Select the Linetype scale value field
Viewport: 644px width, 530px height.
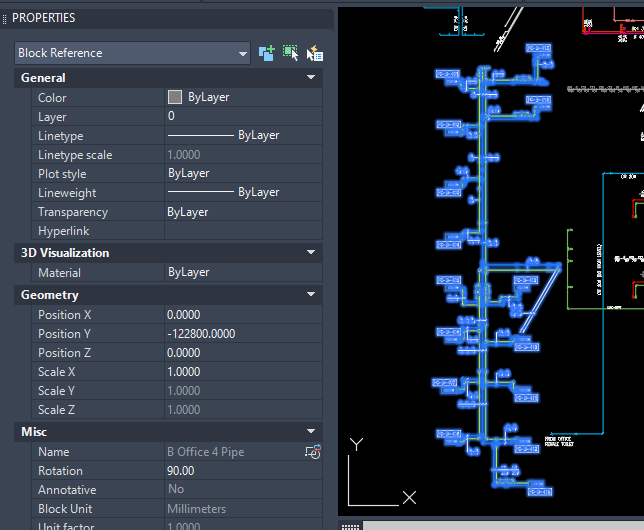pyautogui.click(x=243, y=154)
